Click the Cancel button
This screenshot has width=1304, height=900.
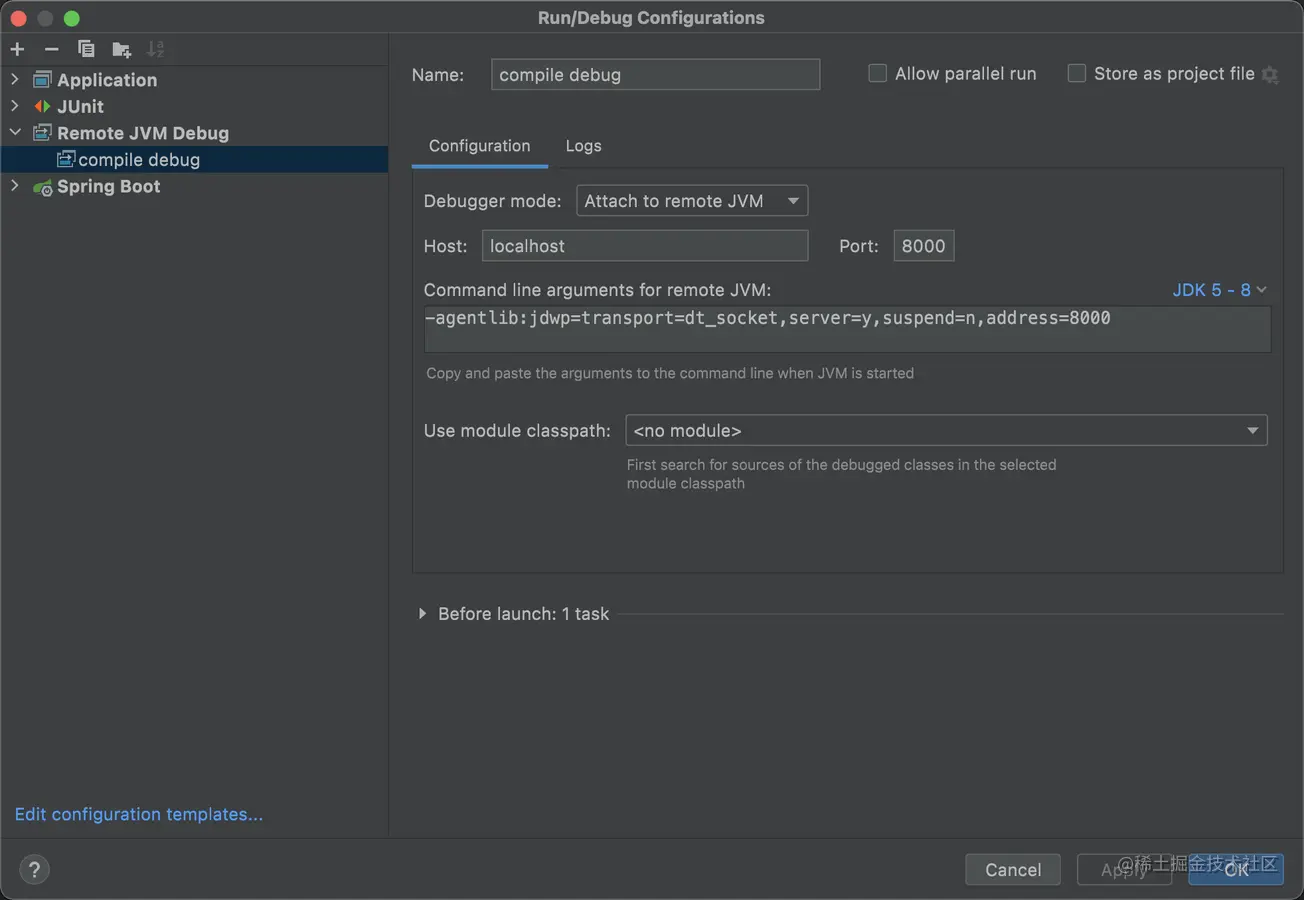(x=1013, y=869)
